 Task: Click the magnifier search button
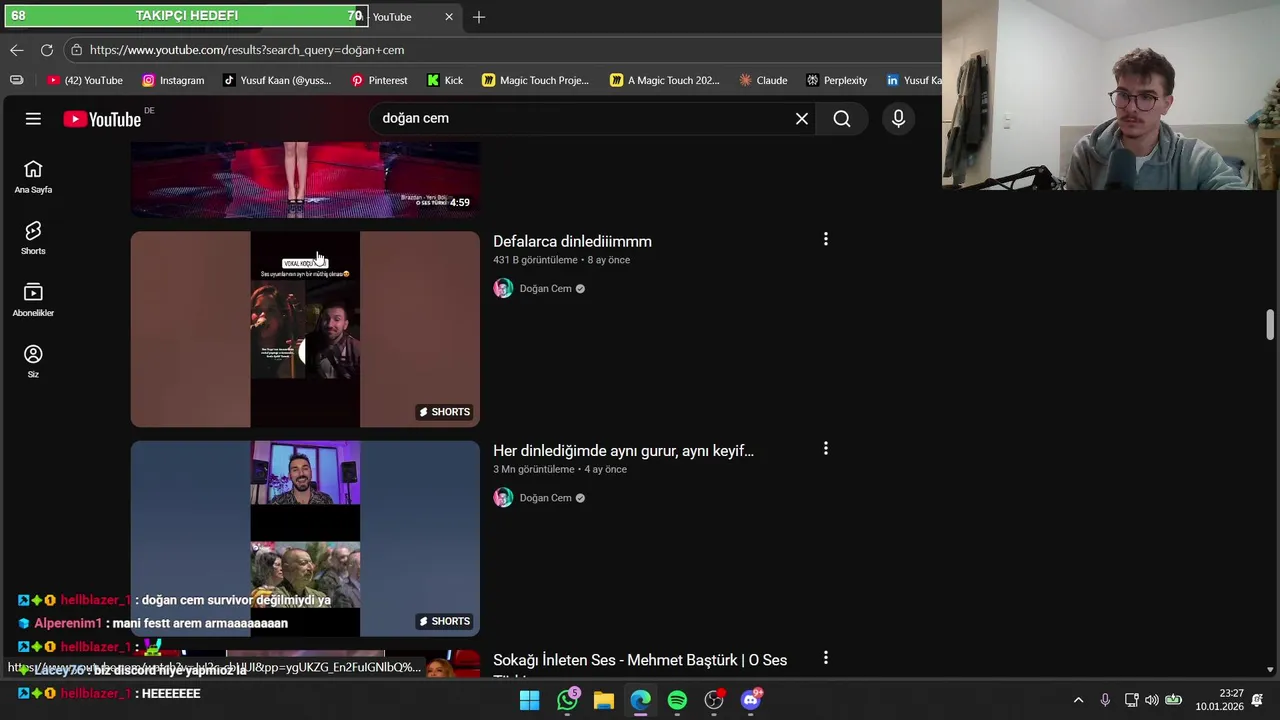842,119
